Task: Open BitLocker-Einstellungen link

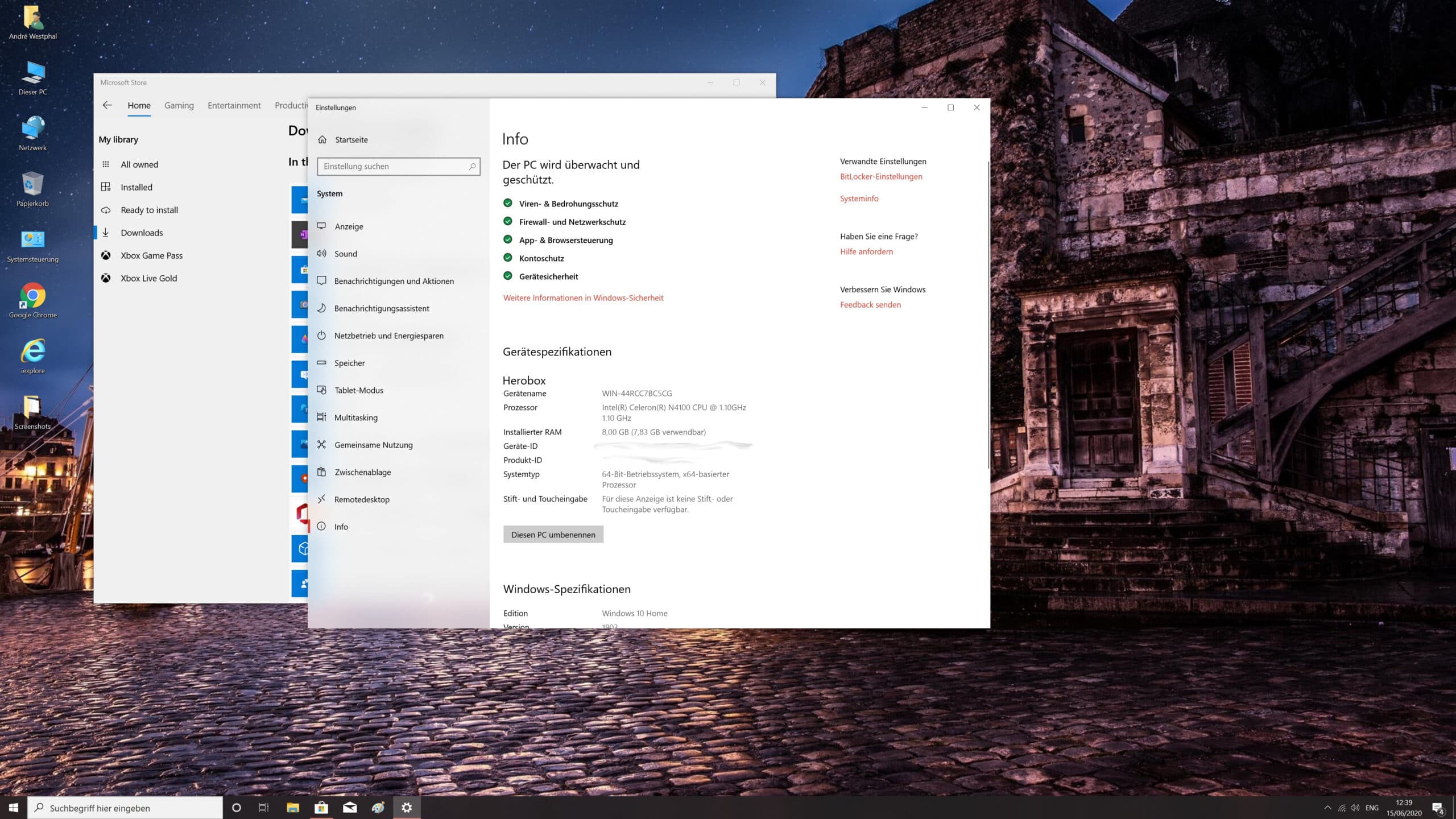Action: [881, 176]
